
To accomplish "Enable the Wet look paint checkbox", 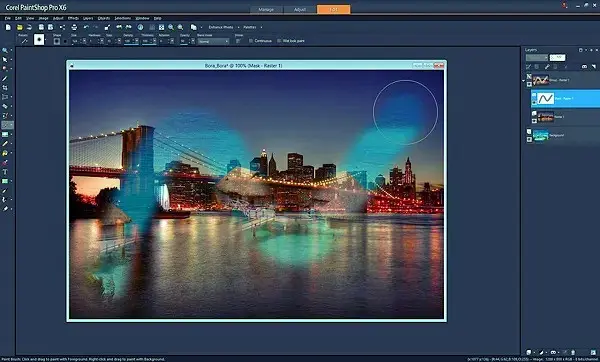I will click(x=279, y=41).
